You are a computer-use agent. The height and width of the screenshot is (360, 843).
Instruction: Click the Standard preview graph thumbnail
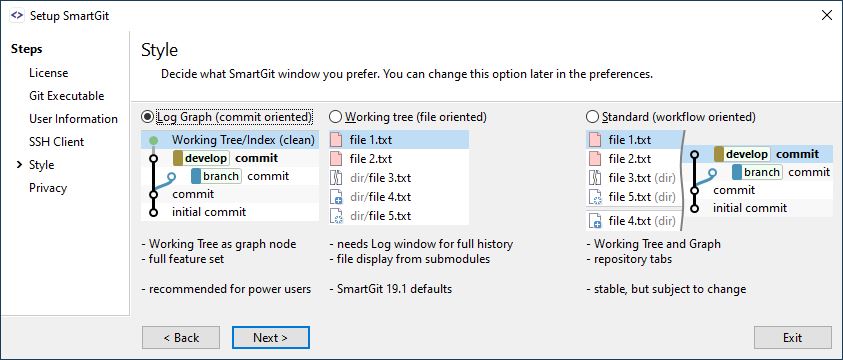pyautogui.click(x=758, y=181)
